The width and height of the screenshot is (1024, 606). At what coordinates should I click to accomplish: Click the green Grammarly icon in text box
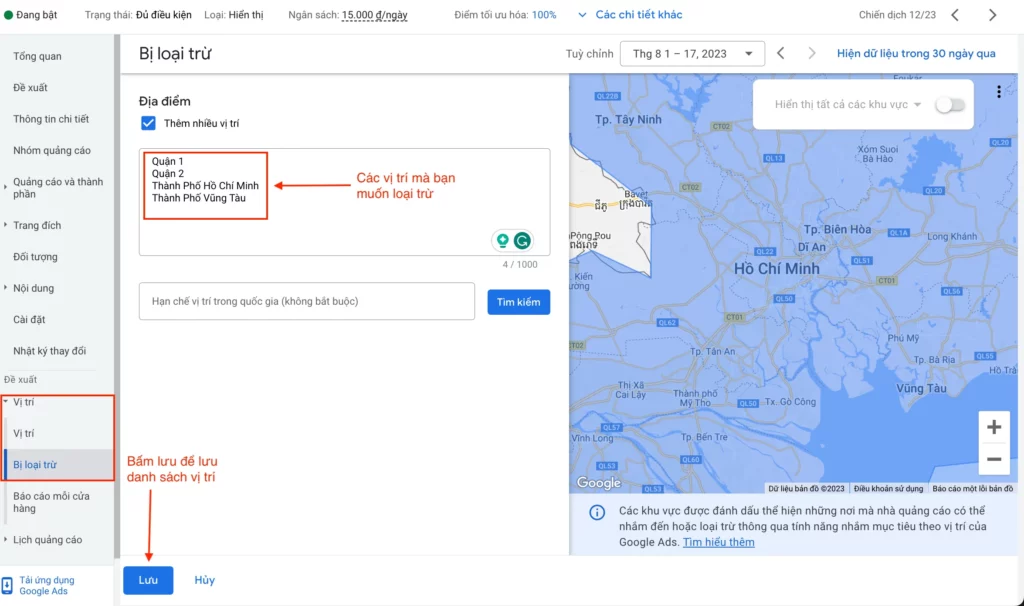[522, 241]
